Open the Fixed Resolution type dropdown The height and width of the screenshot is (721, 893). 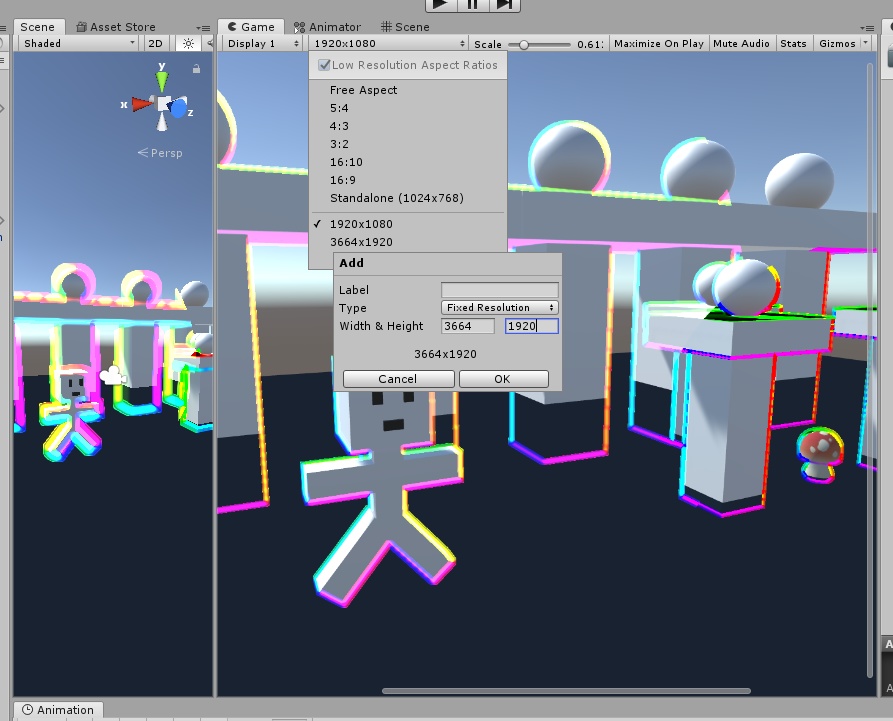tap(501, 307)
